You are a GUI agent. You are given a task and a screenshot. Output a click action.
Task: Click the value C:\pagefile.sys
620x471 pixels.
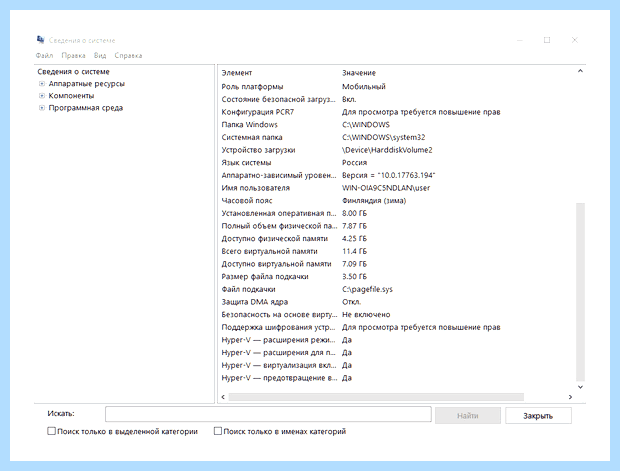367,289
